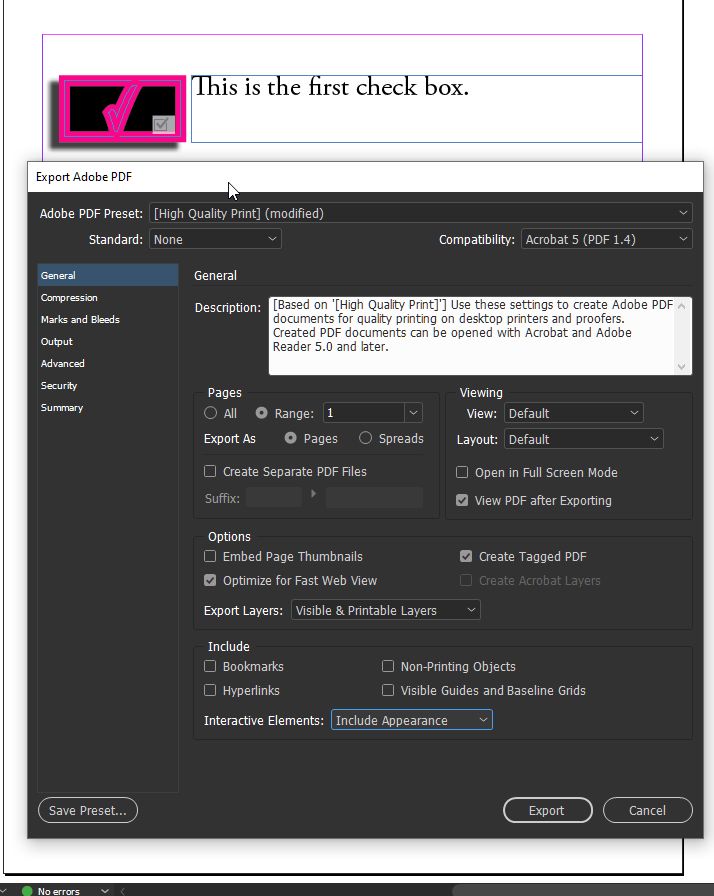The width and height of the screenshot is (714, 896).
Task: Uncheck View PDF after Exporting
Action: (x=462, y=500)
